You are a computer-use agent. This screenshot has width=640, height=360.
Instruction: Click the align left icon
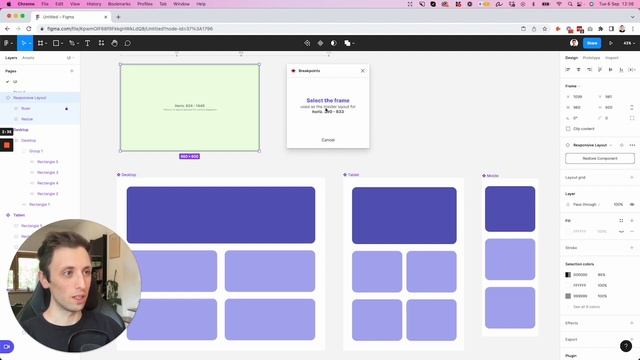pyautogui.click(x=568, y=70)
